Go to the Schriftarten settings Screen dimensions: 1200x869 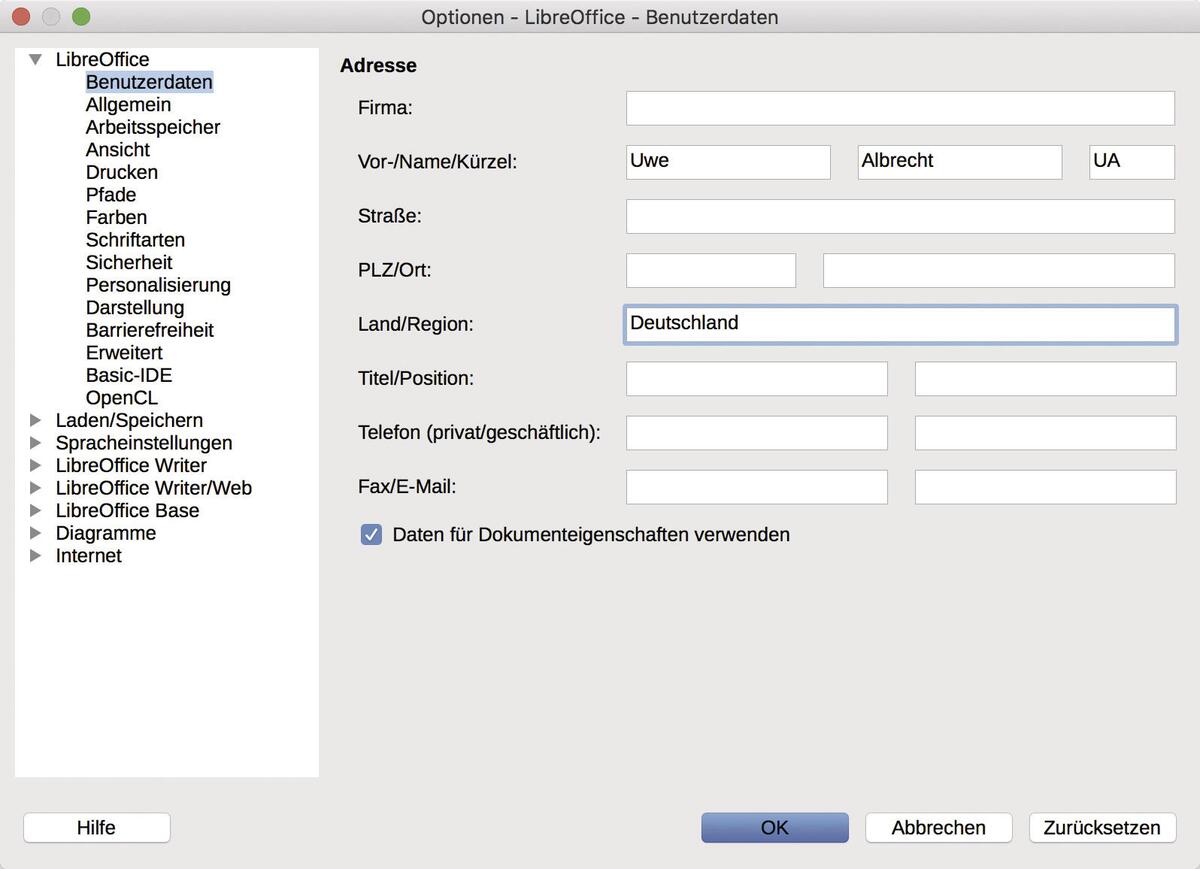point(135,240)
